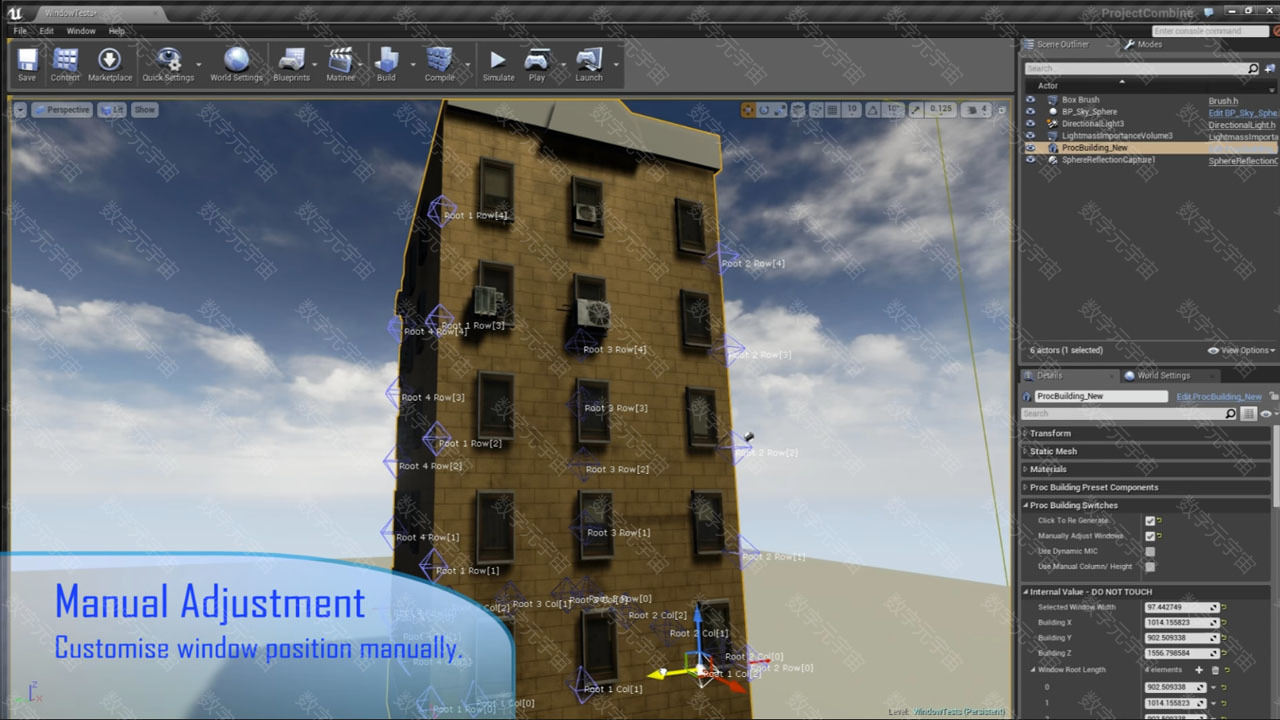Open the viewport options arrow menu

click(20, 110)
